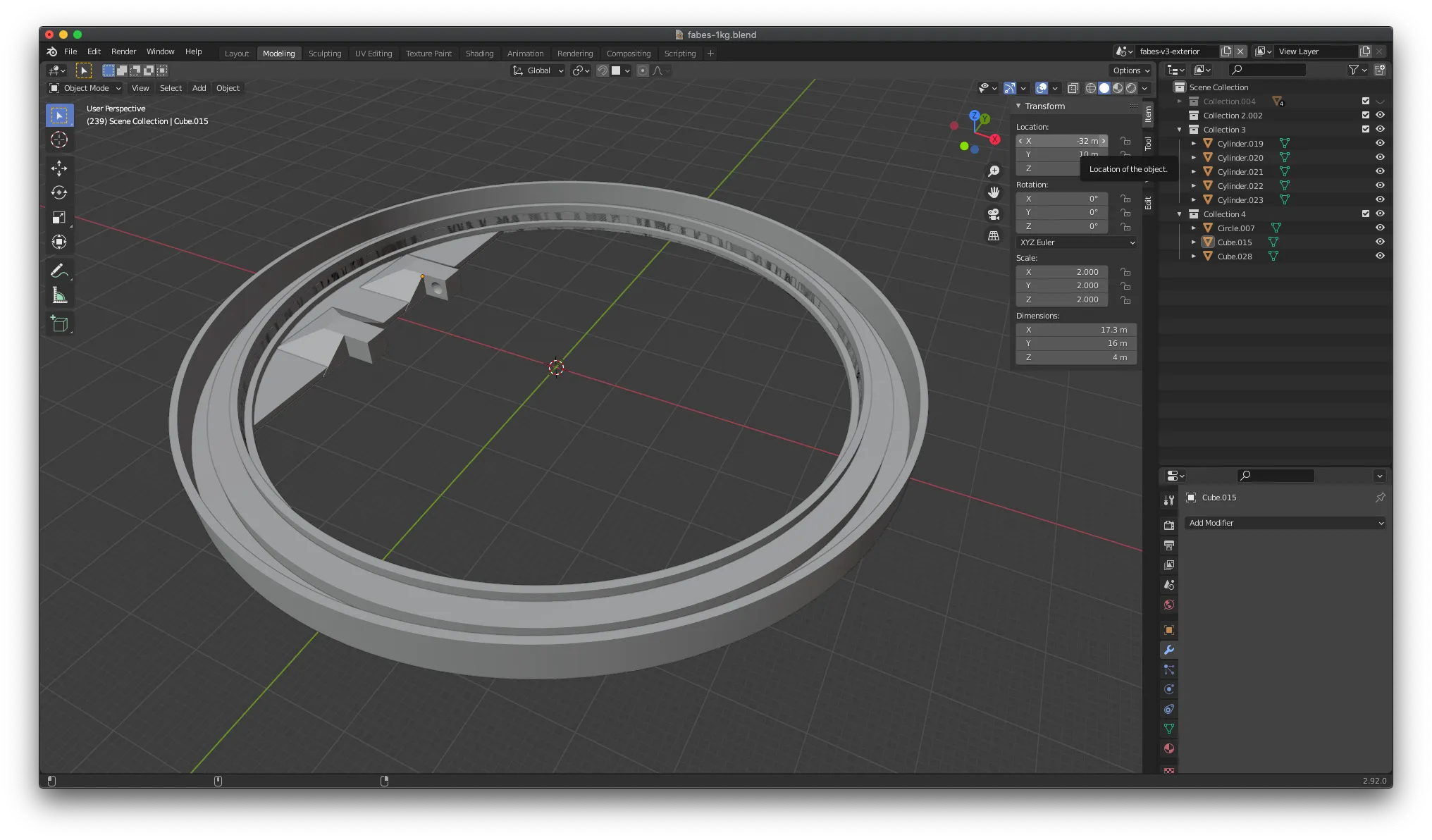The height and width of the screenshot is (840, 1432).
Task: Toggle camera view icon in viewport
Action: click(994, 214)
